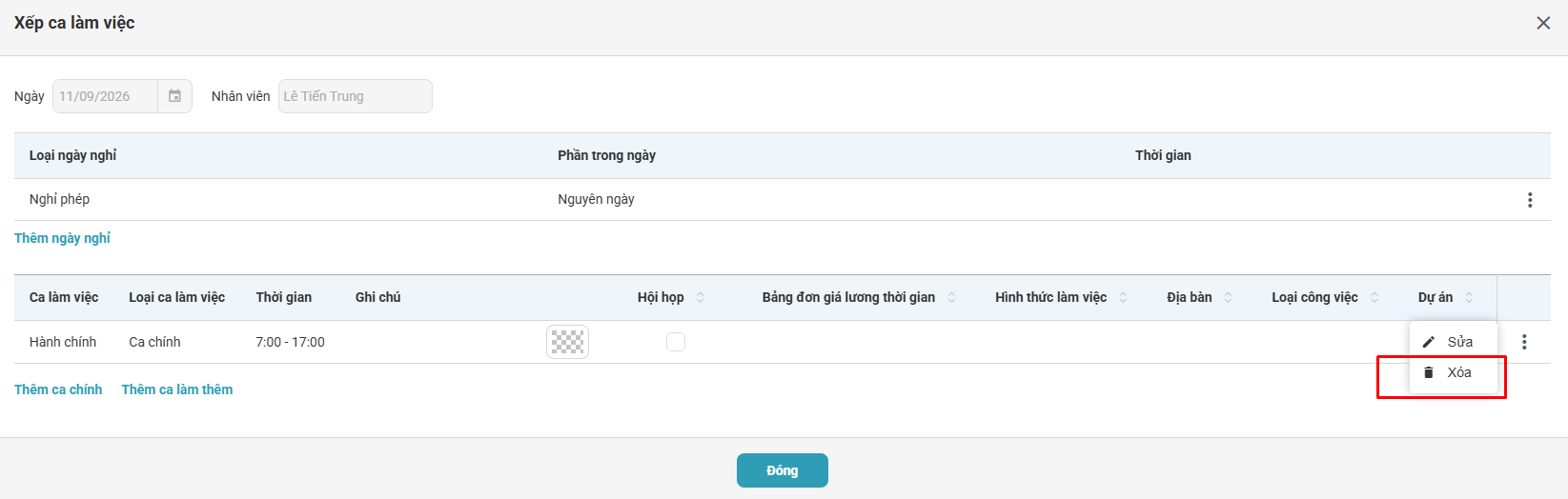Click the Ca làm việc column header
1568x499 pixels.
pos(64,297)
